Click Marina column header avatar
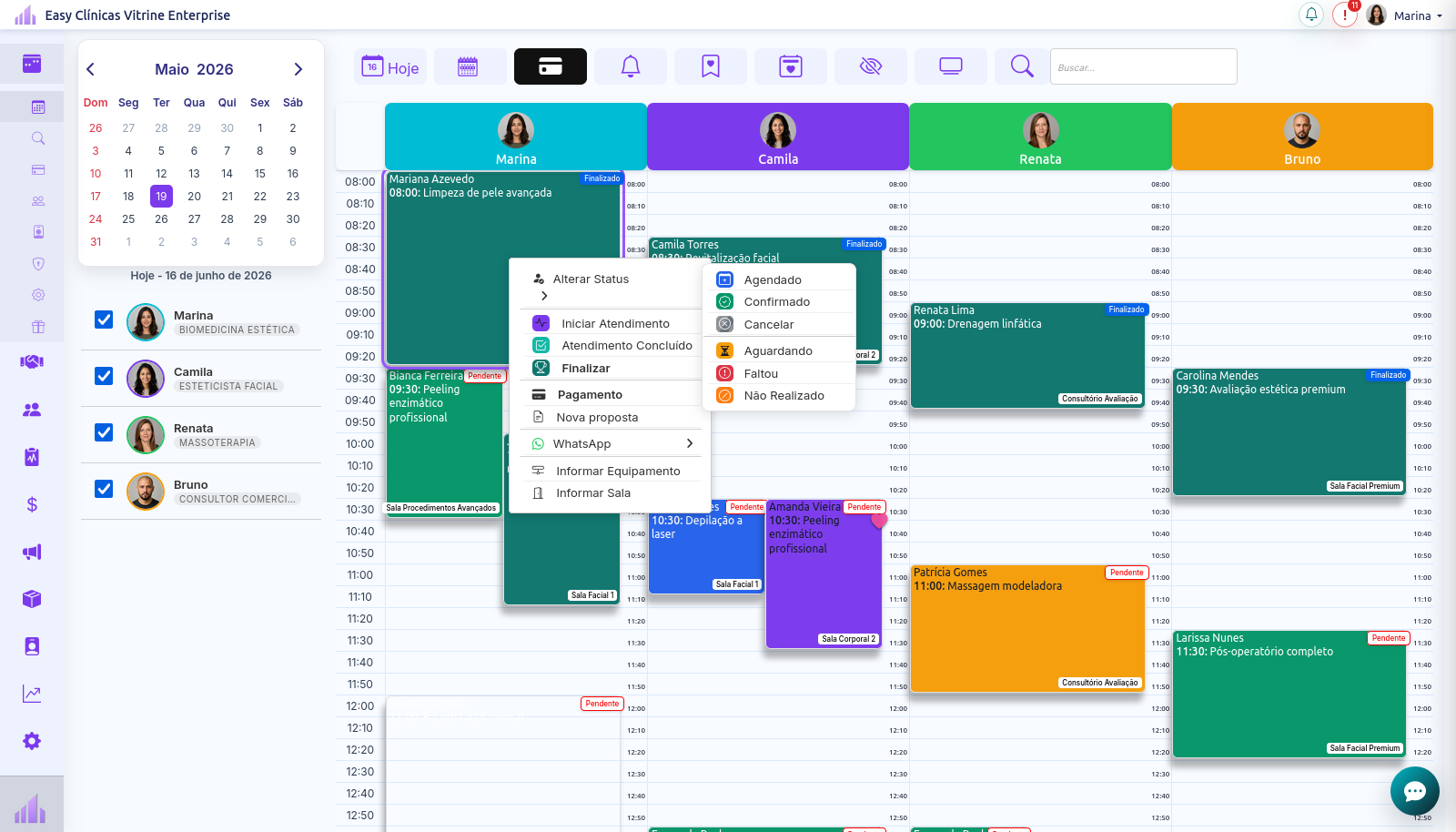1456x832 pixels. (x=516, y=130)
